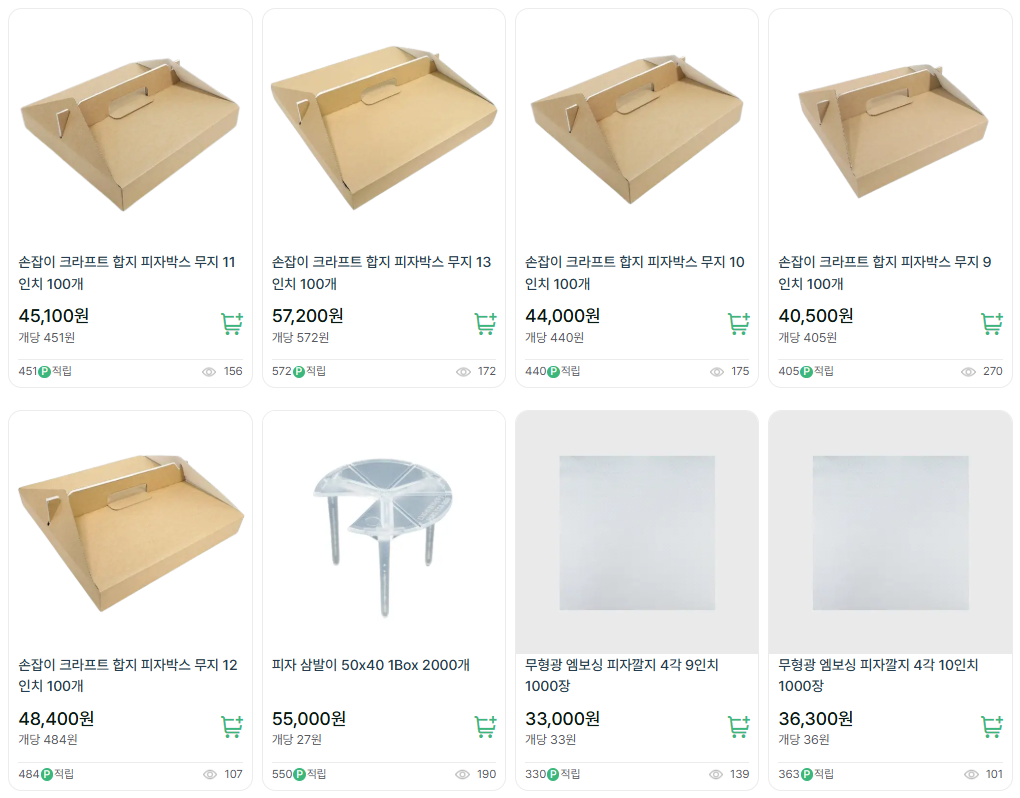1020x798 pixels.
Task: Open the 9인치 embossed pizza liner image
Action: click(637, 532)
